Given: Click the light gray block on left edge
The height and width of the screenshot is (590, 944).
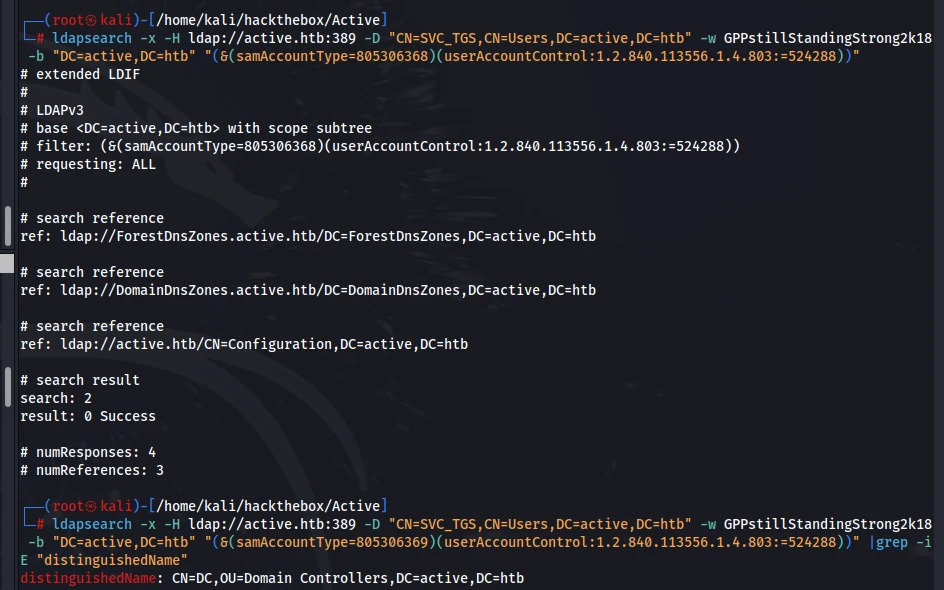Looking at the screenshot, I should [x=7, y=263].
